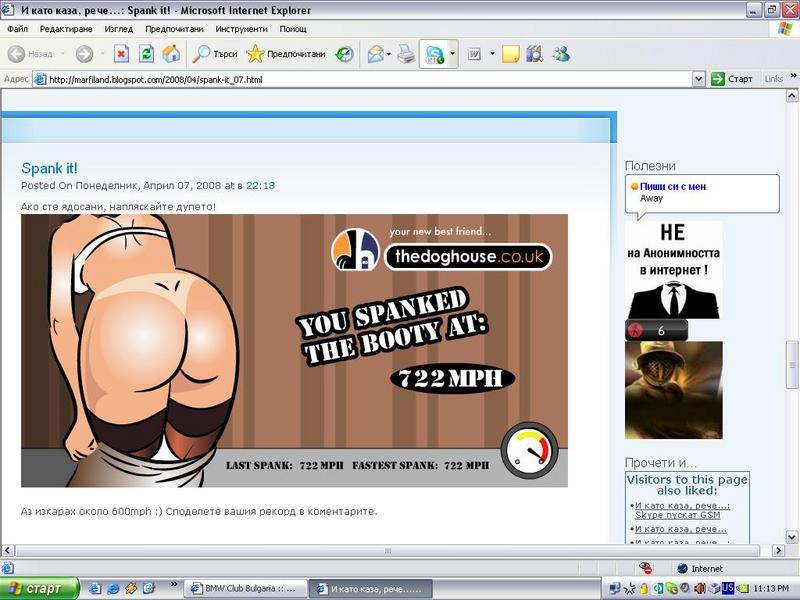
Task: Click the vertical scrollbar down arrow
Action: click(792, 537)
